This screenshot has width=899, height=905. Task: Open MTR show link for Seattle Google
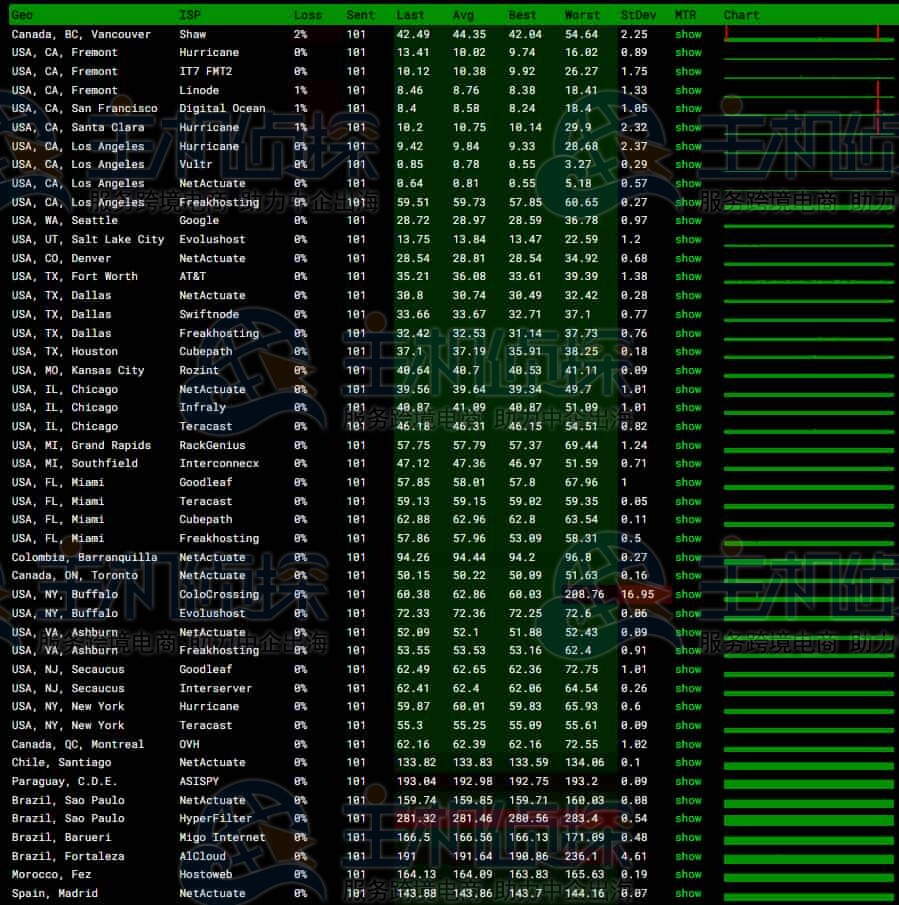(x=688, y=221)
